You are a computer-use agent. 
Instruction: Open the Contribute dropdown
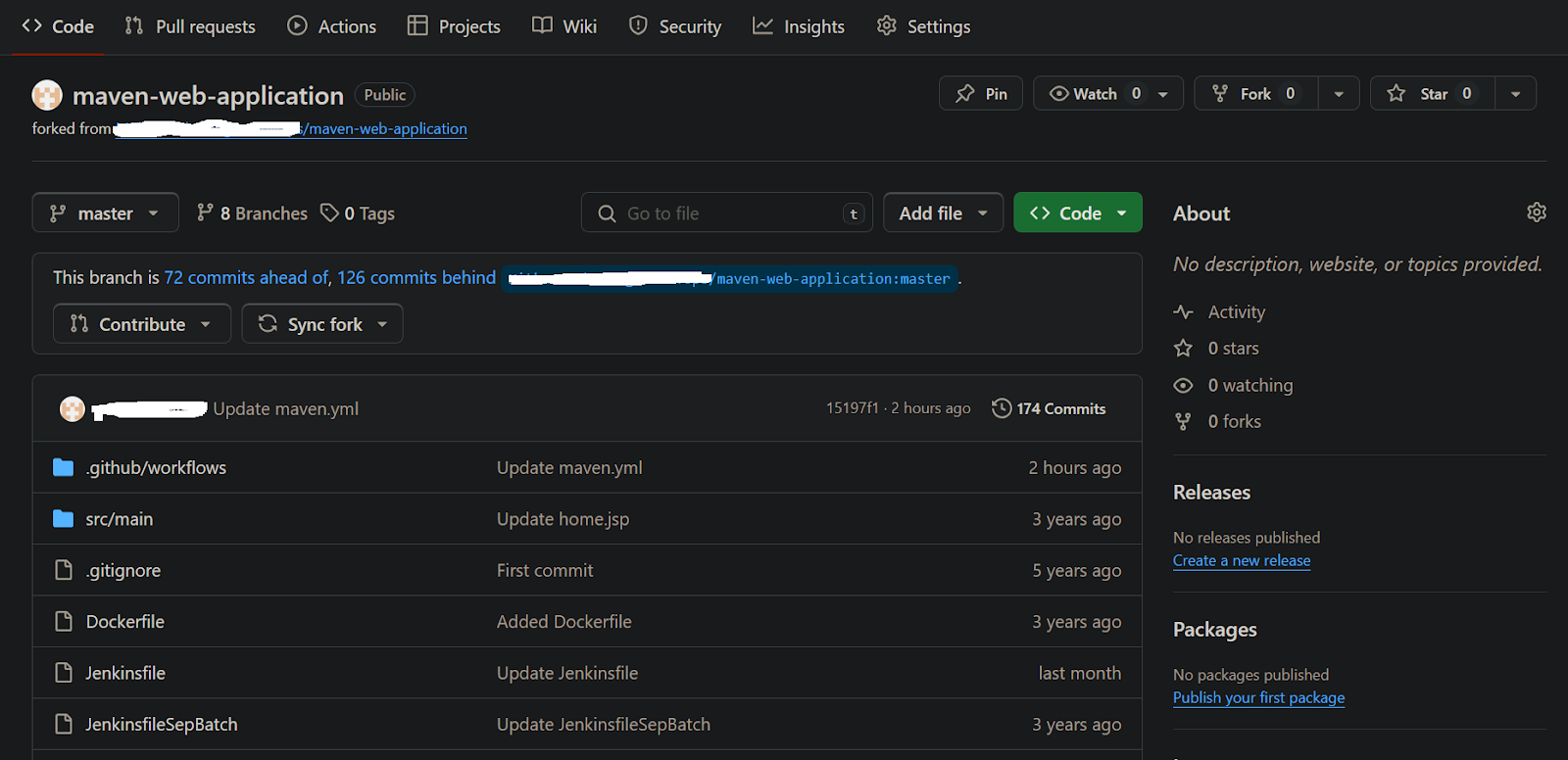click(x=142, y=323)
